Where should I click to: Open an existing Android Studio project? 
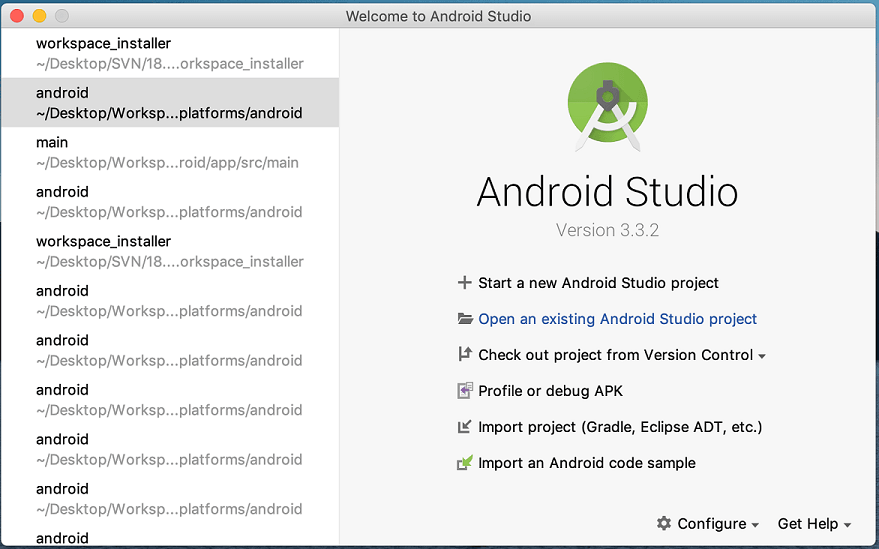pyautogui.click(x=617, y=319)
